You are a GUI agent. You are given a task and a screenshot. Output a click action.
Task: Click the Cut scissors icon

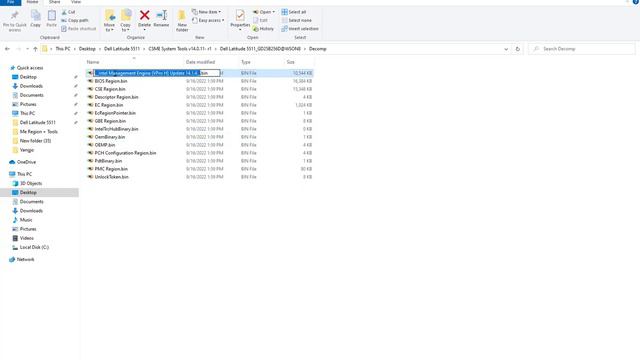[x=64, y=12]
